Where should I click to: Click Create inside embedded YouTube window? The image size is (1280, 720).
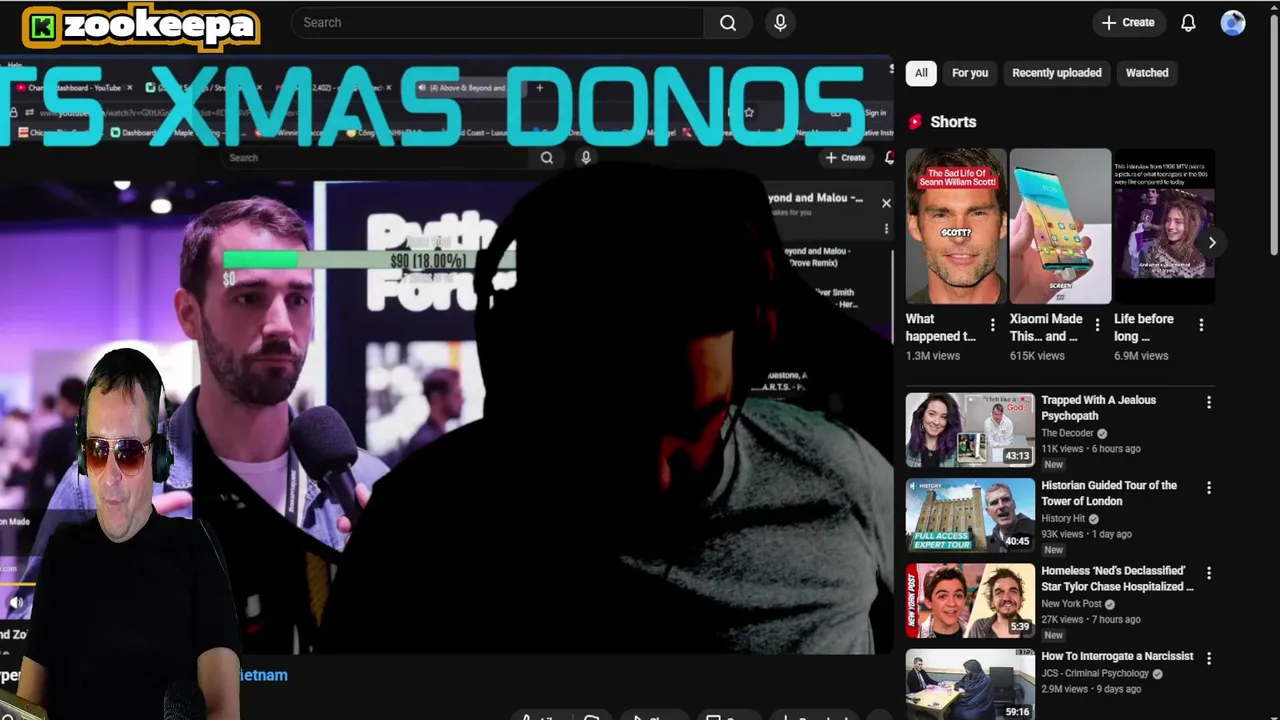(846, 157)
